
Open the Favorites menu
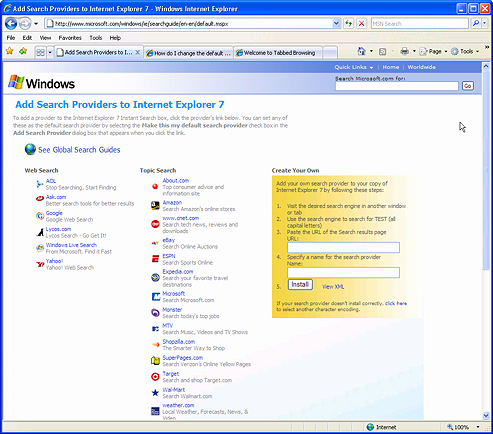click(x=70, y=38)
